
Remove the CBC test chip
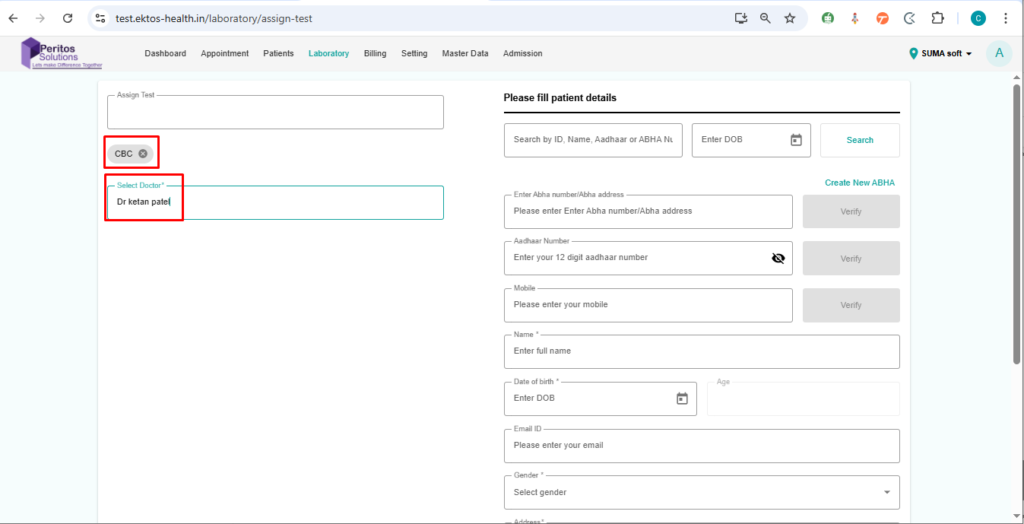point(143,153)
